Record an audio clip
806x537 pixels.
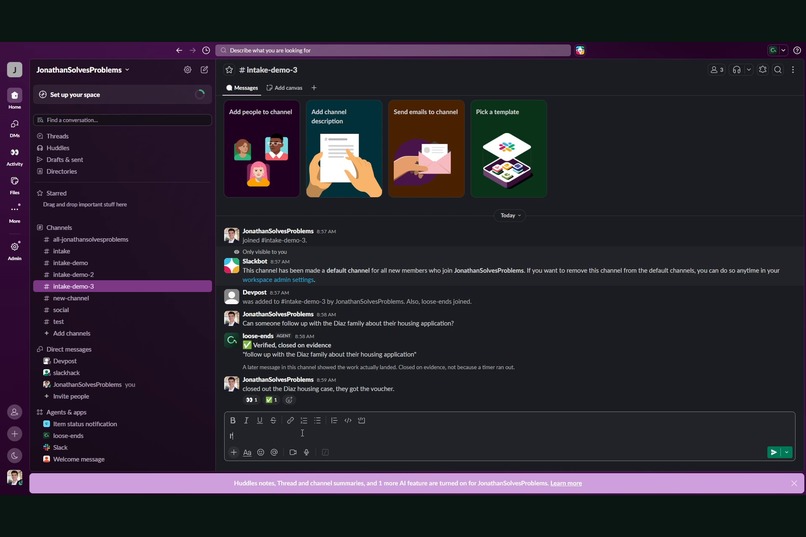[306, 452]
